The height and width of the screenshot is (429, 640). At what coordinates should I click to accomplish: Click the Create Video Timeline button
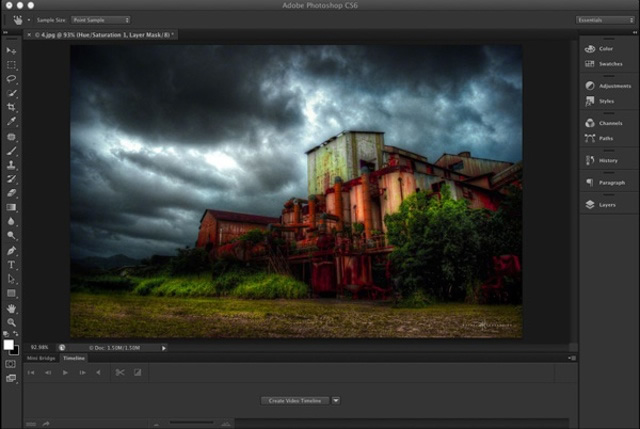click(x=295, y=400)
